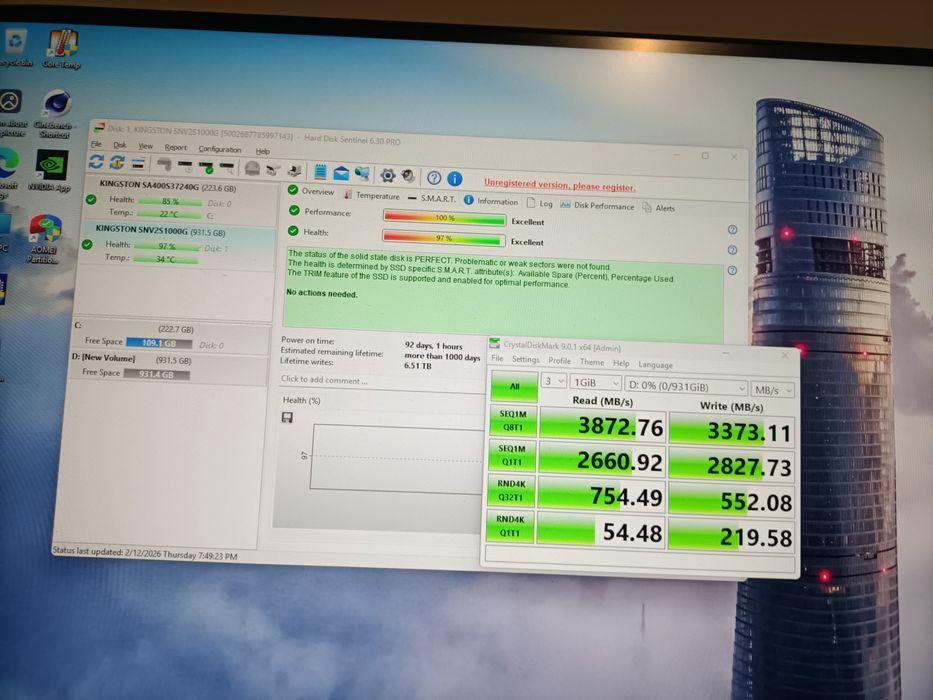Open help with question mark toolbar icon
Viewport: 933px width, 700px height.
[x=434, y=177]
